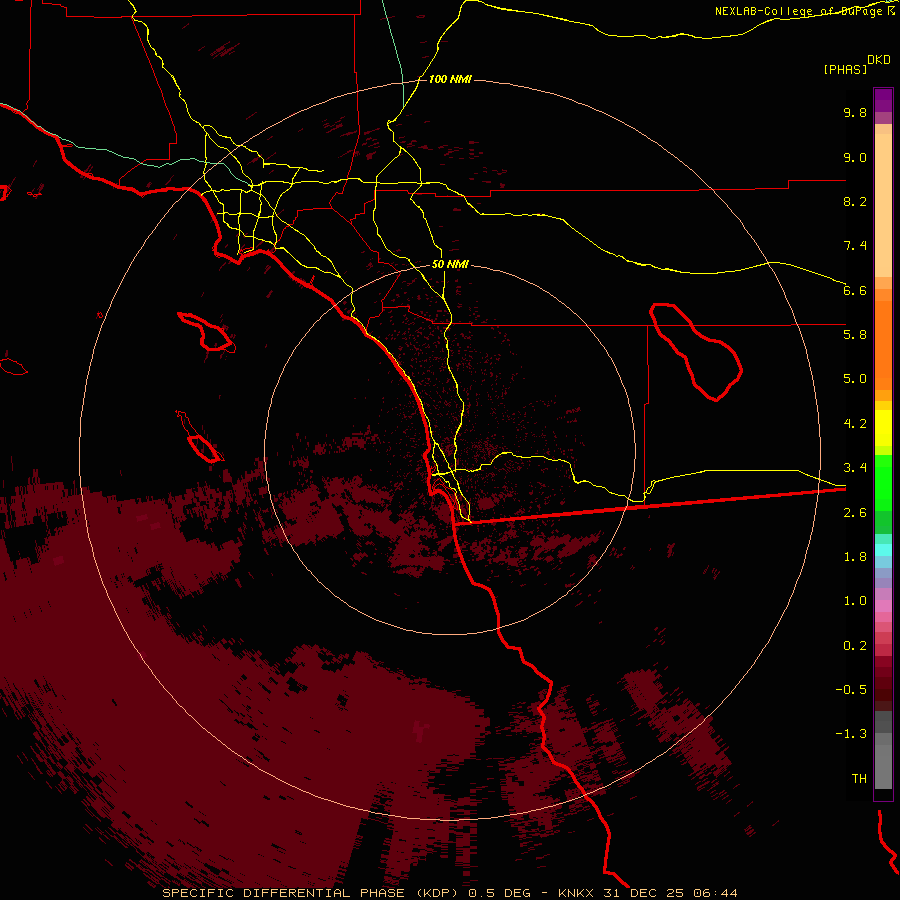900x900 pixels.
Task: Click the "8.2" color scale value
Action: coord(855,201)
